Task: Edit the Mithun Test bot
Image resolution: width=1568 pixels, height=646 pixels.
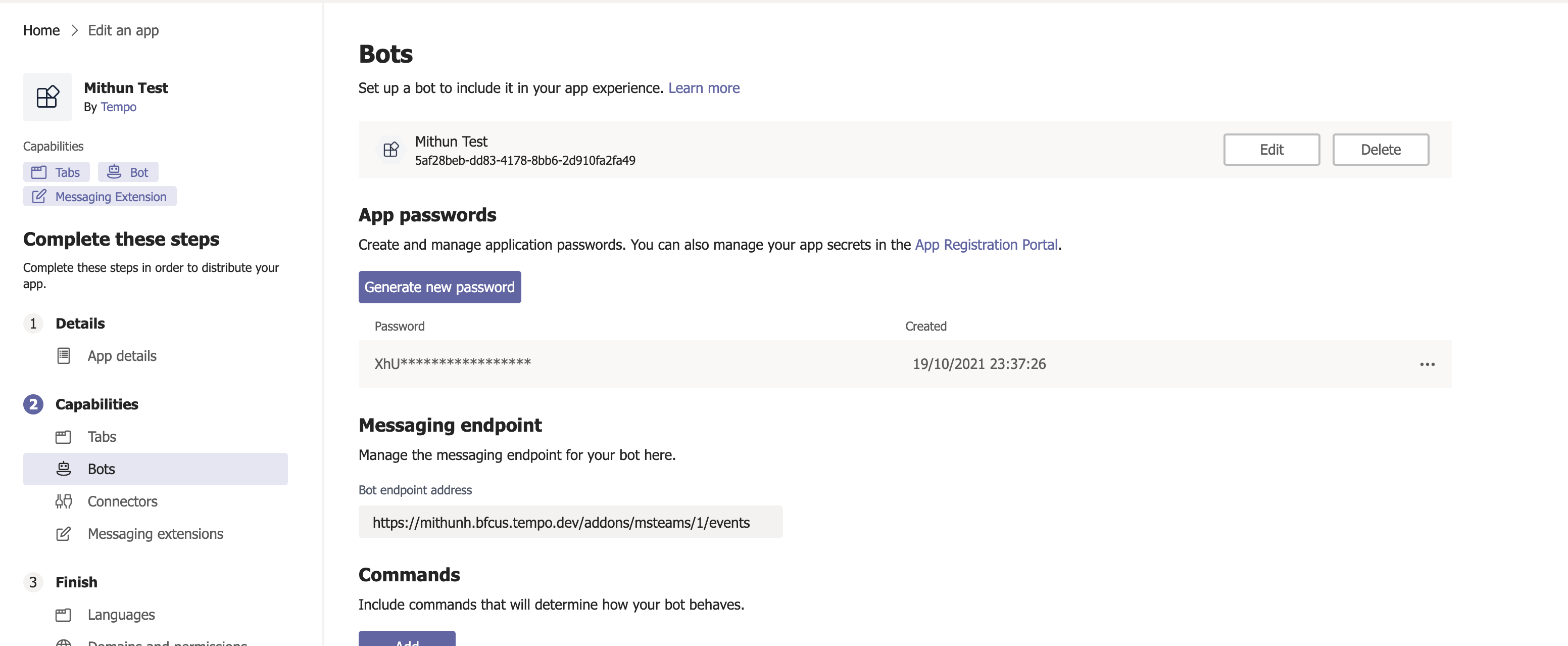Action: (1271, 149)
